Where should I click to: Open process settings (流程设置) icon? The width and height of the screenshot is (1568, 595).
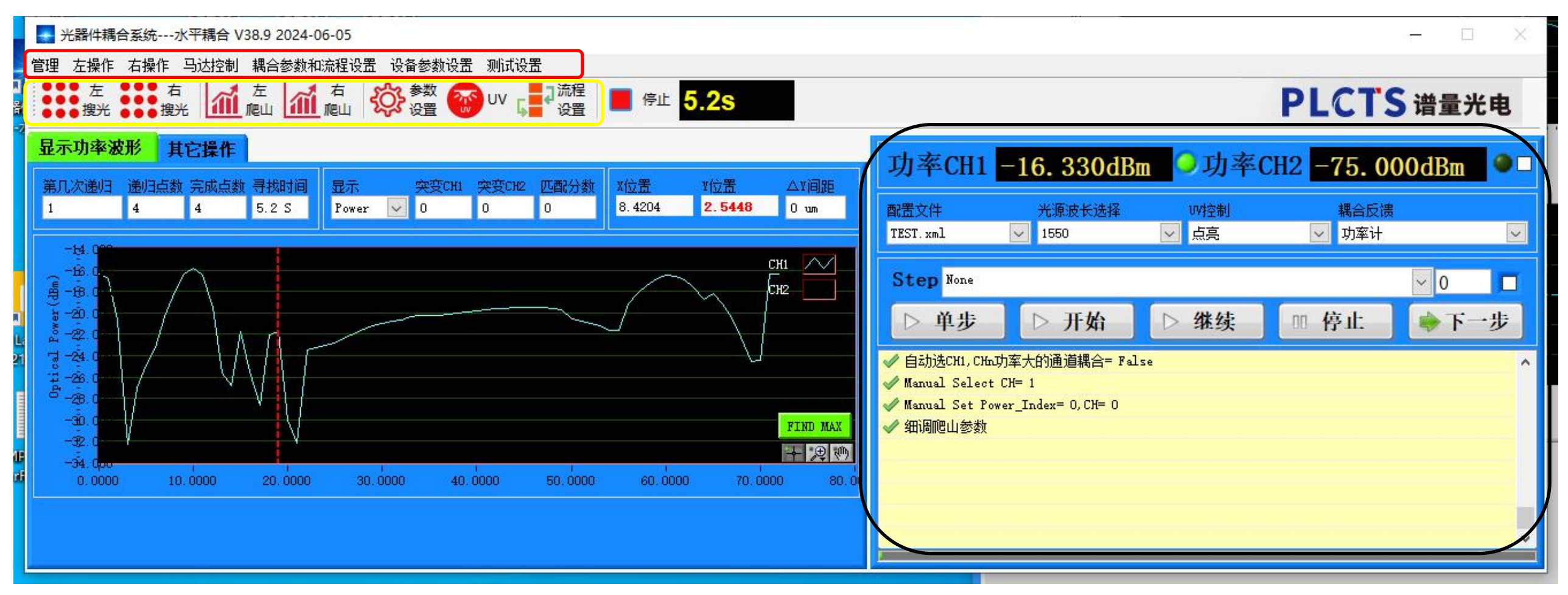pos(531,100)
